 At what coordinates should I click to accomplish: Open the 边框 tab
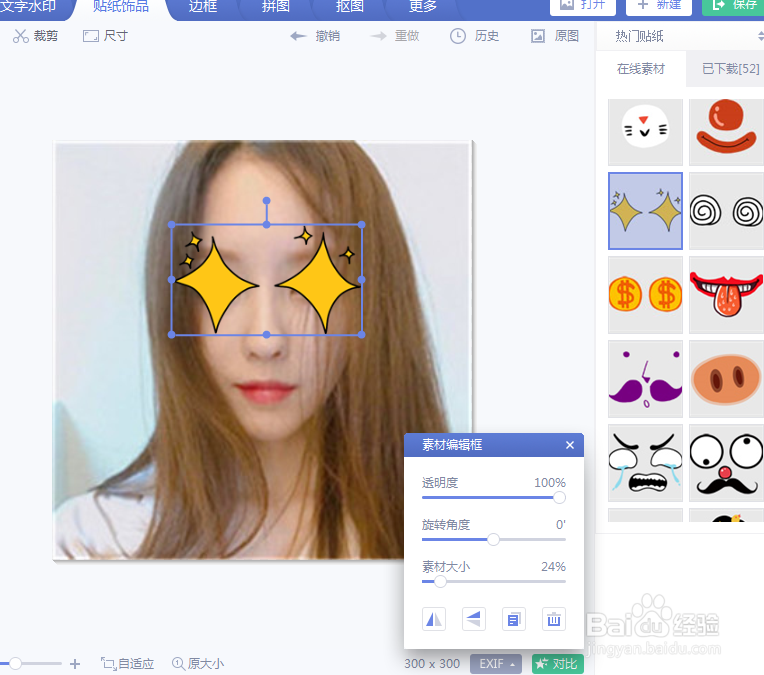click(x=203, y=6)
